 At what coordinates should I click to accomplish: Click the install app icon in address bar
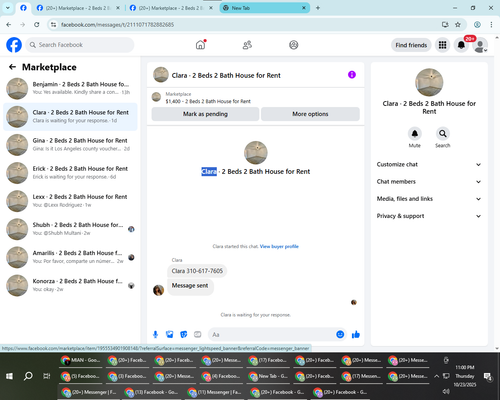445,25
